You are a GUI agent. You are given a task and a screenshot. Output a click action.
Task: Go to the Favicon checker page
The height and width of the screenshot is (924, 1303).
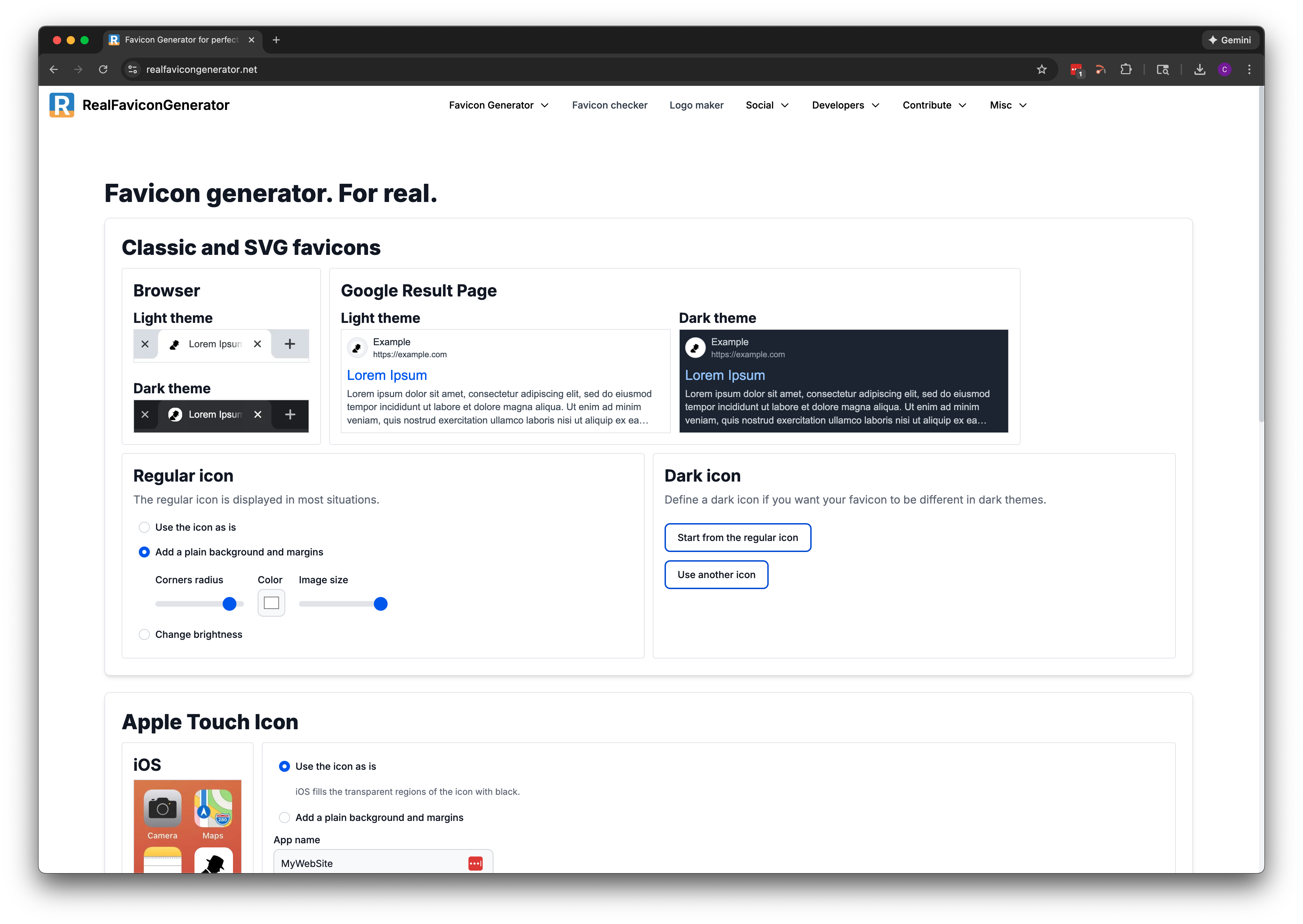609,105
